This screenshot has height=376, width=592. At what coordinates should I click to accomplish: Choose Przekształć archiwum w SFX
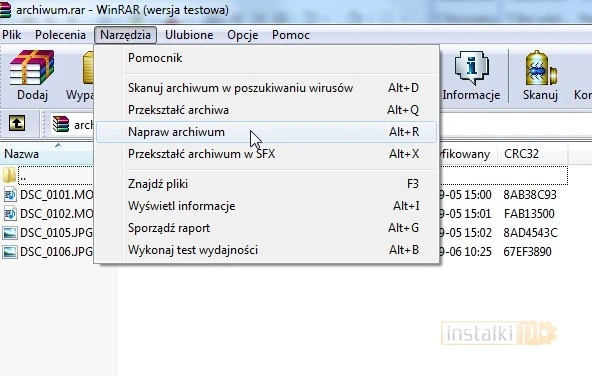(x=267, y=154)
